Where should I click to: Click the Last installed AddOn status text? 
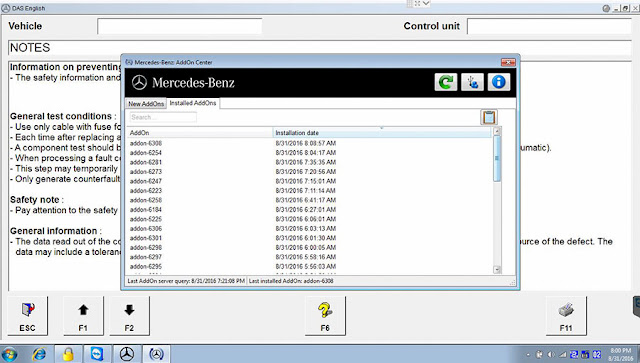click(291, 281)
